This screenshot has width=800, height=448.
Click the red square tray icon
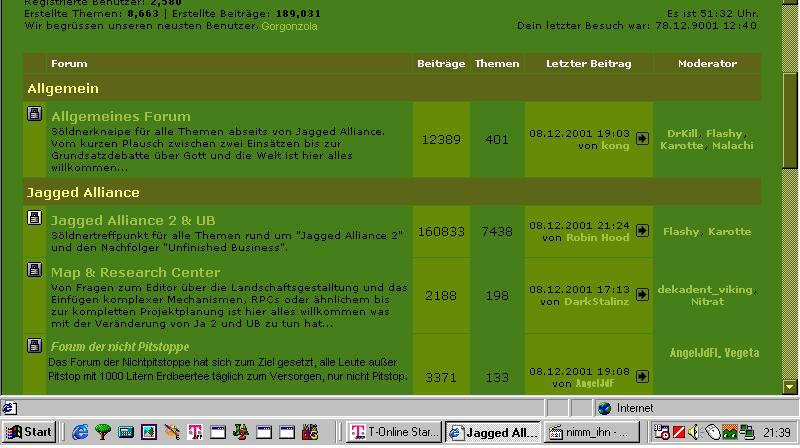pyautogui.click(x=679, y=432)
